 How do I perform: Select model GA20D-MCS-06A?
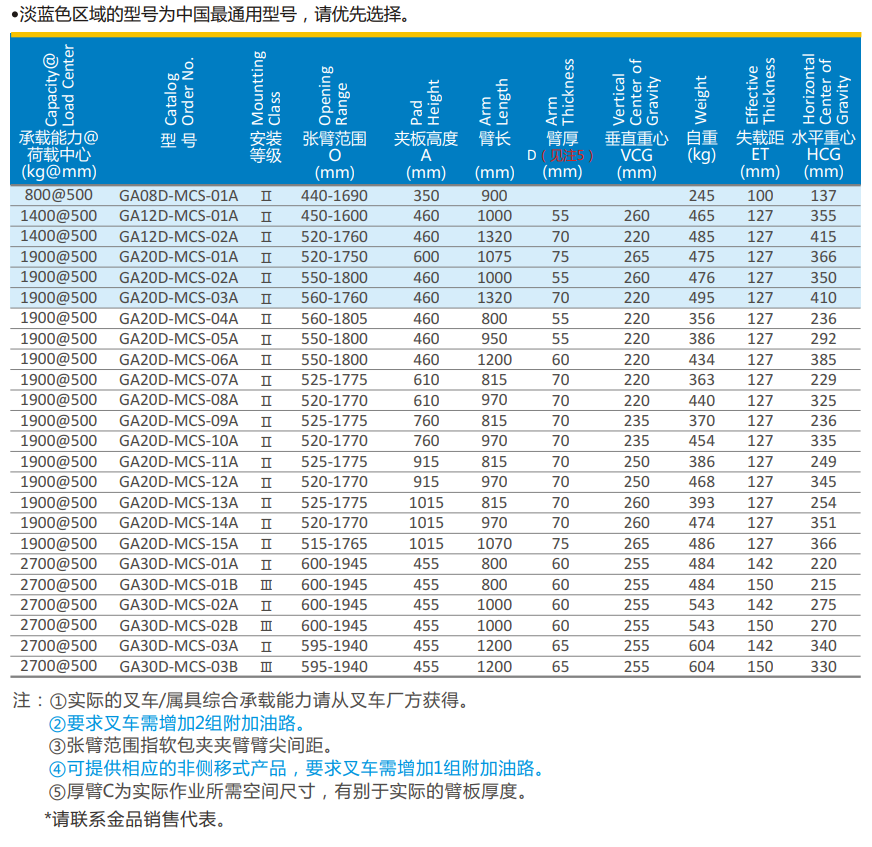point(179,359)
